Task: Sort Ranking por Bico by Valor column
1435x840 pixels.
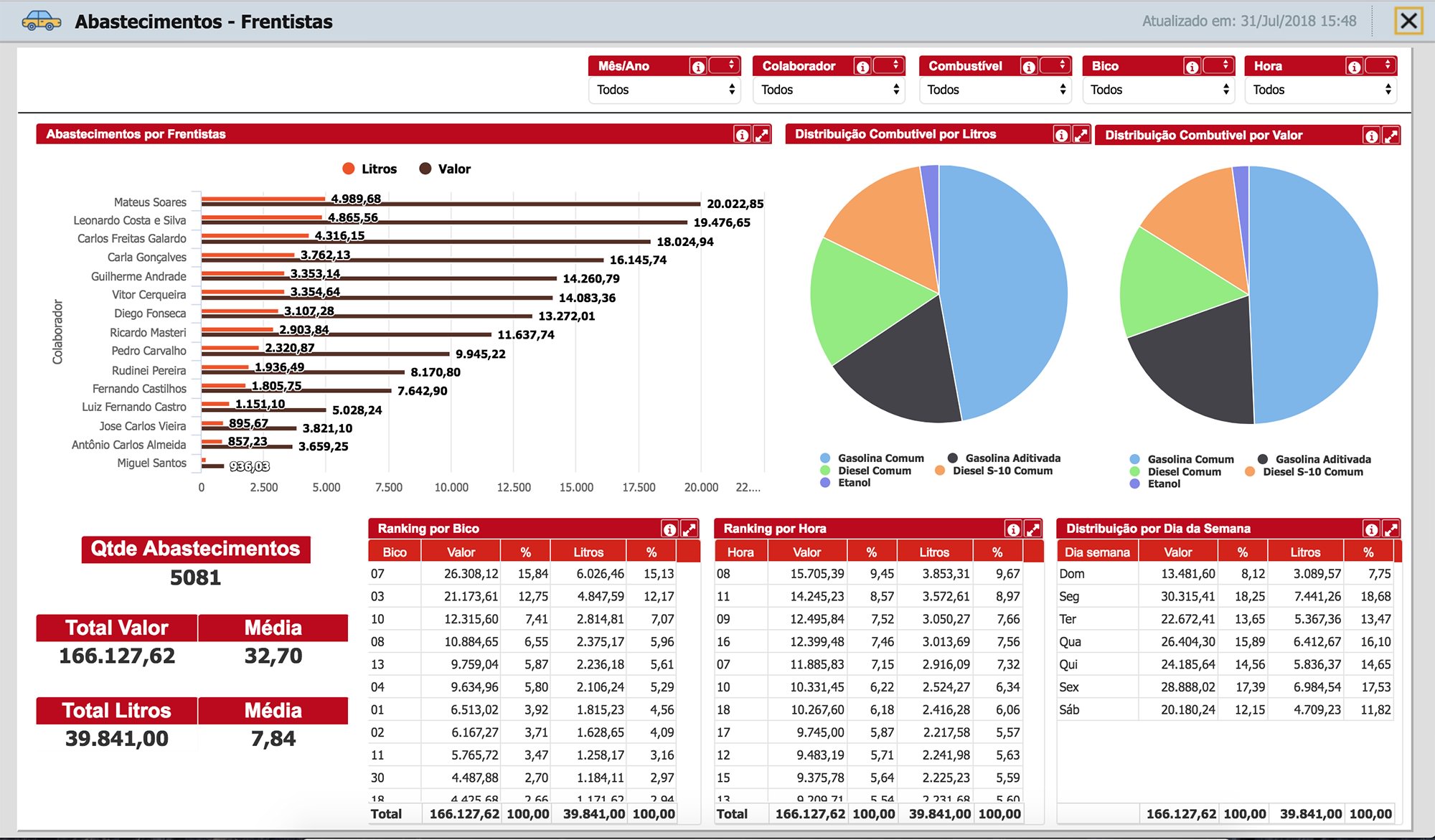Action: click(461, 552)
